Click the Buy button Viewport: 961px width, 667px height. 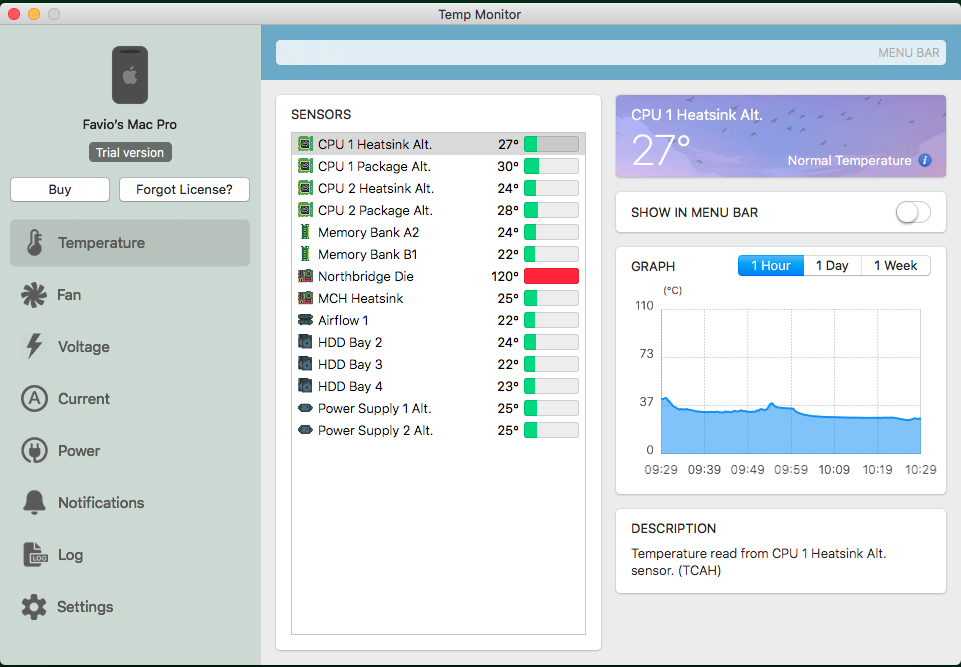(60, 189)
